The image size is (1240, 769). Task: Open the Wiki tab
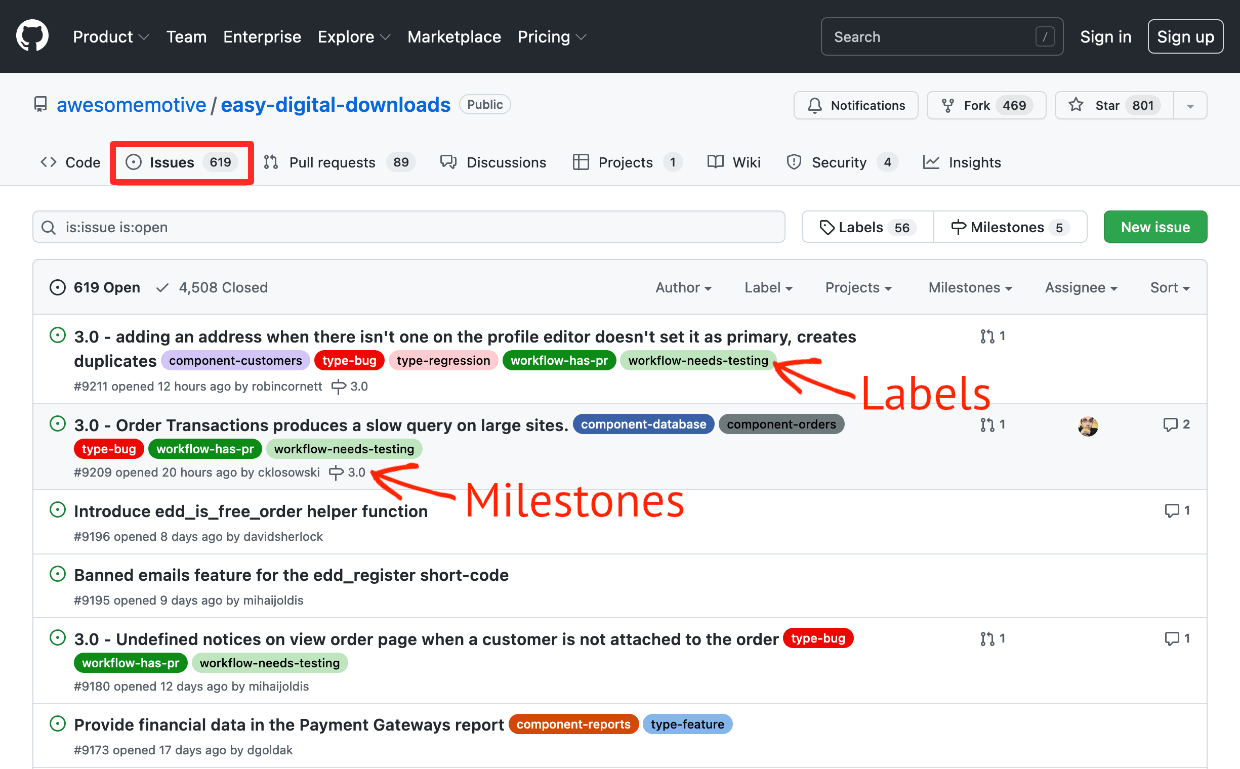(734, 163)
